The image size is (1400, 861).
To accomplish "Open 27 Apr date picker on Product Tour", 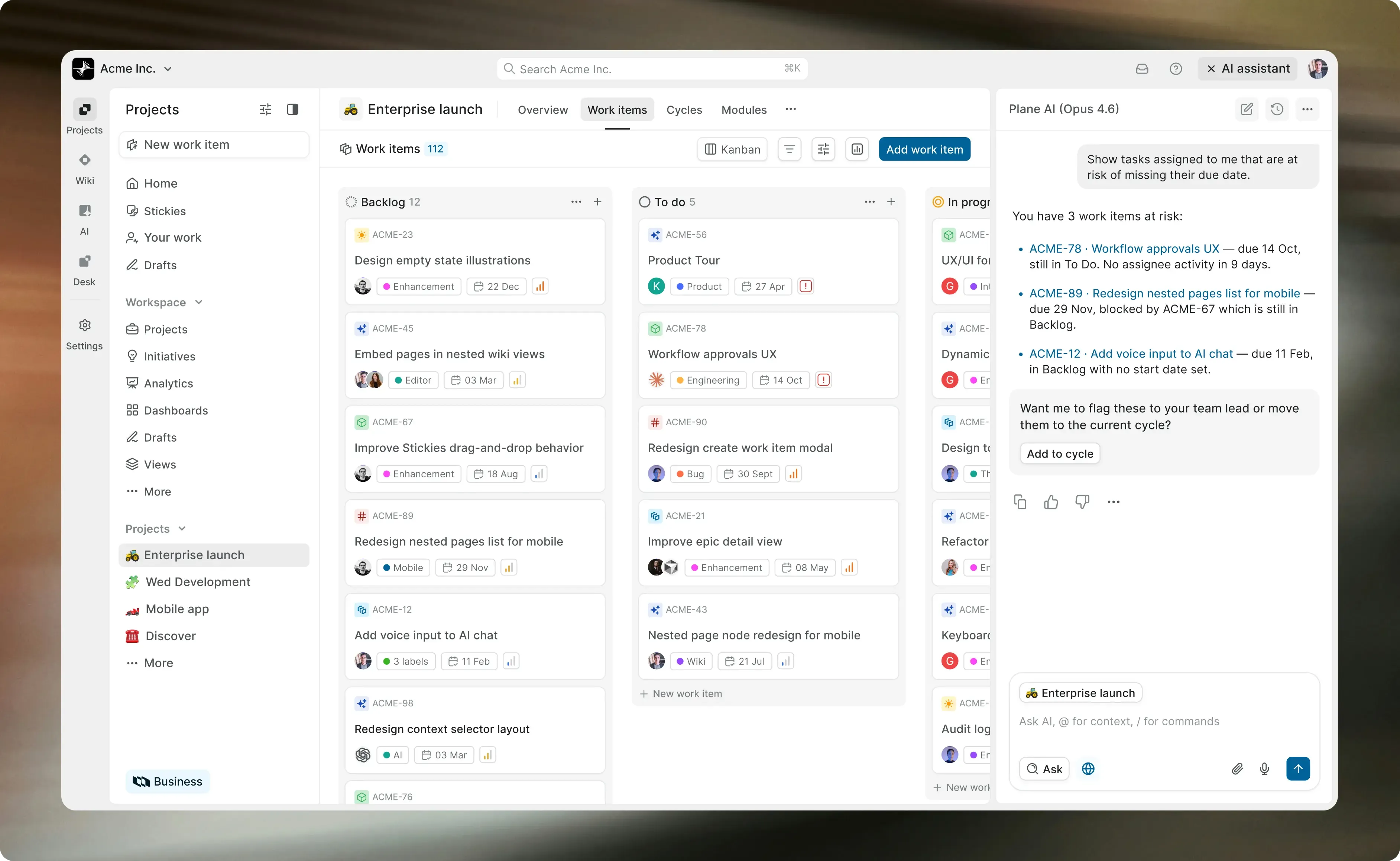I will pyautogui.click(x=762, y=286).
